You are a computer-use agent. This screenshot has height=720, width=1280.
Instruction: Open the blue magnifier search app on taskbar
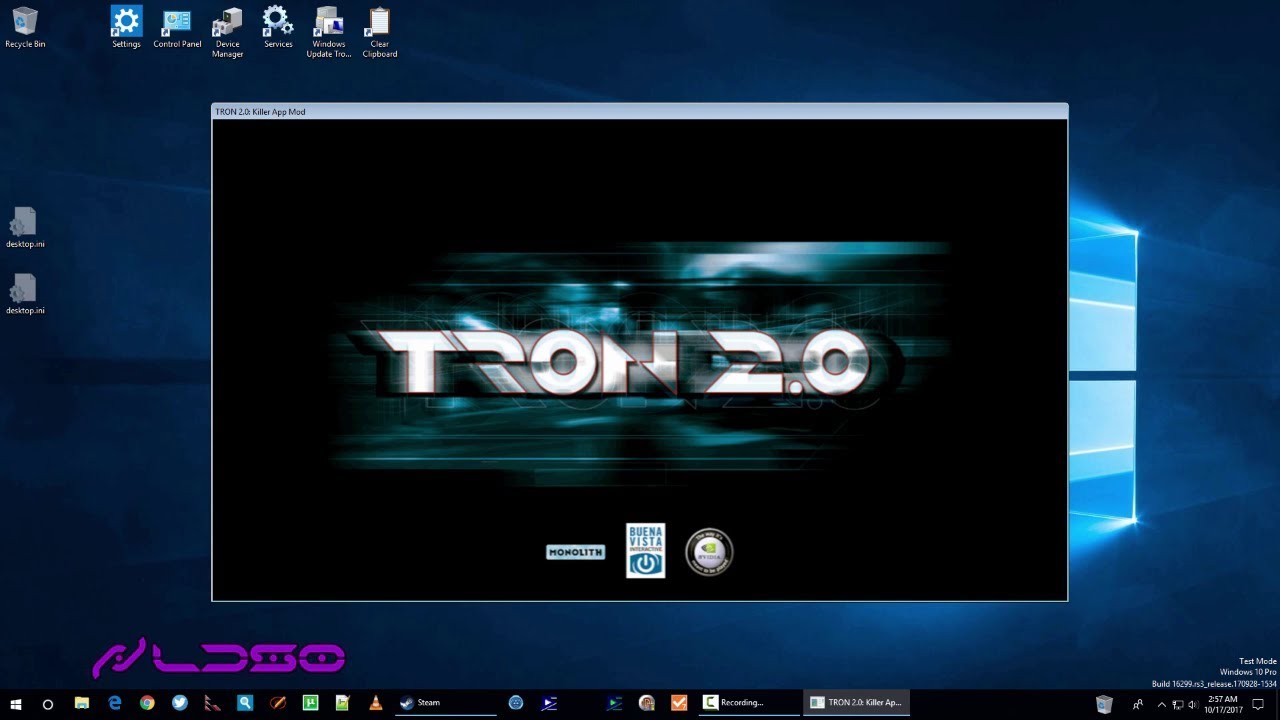[245, 703]
